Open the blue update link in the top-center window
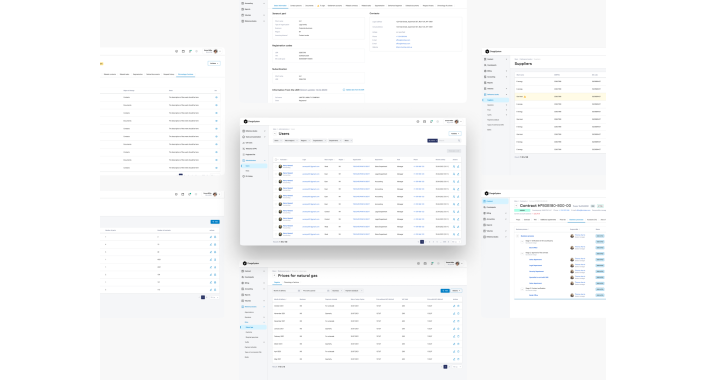The height and width of the screenshot is (380, 707). pos(354,90)
